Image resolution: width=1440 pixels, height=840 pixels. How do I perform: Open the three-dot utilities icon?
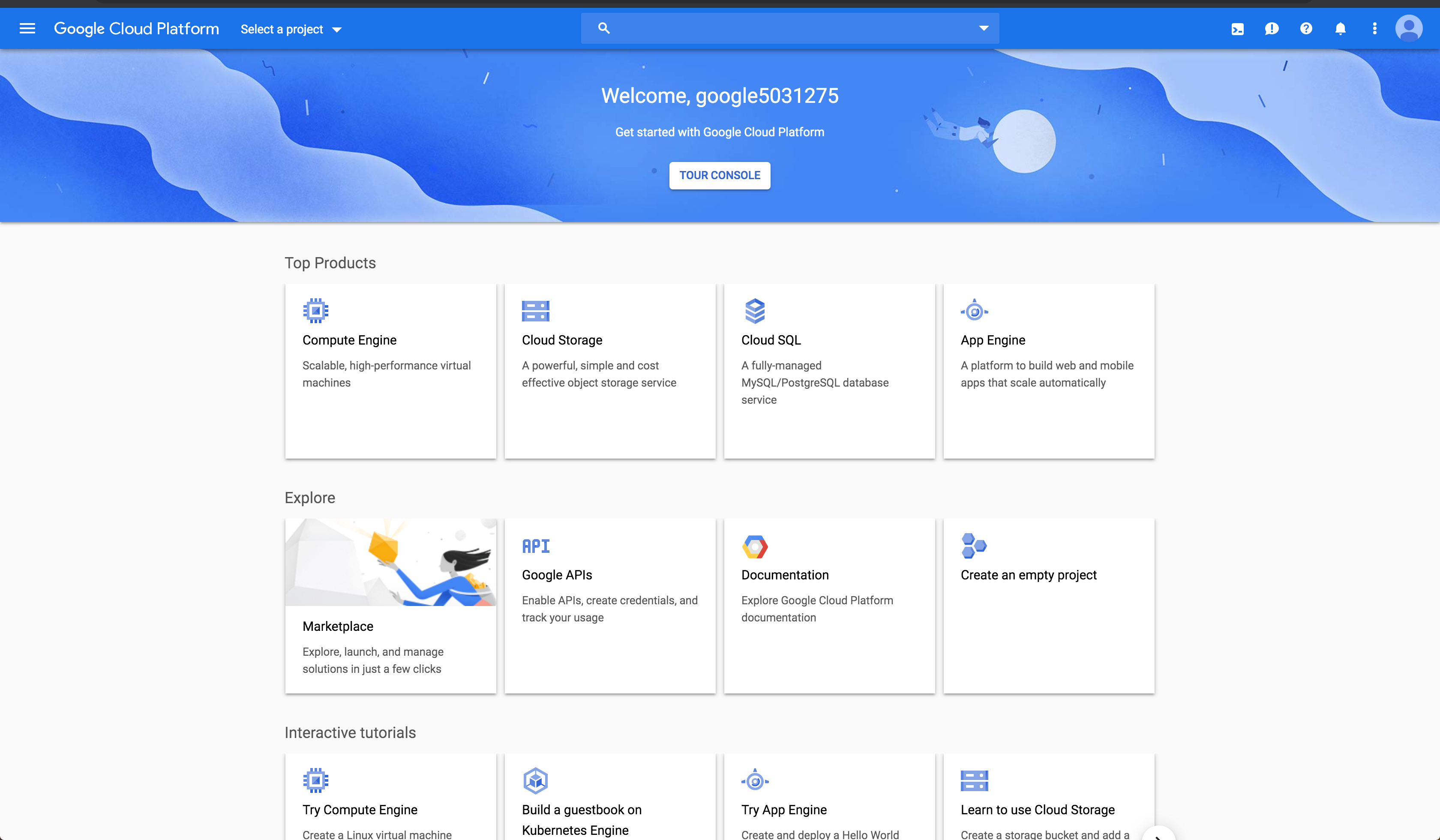(x=1374, y=29)
